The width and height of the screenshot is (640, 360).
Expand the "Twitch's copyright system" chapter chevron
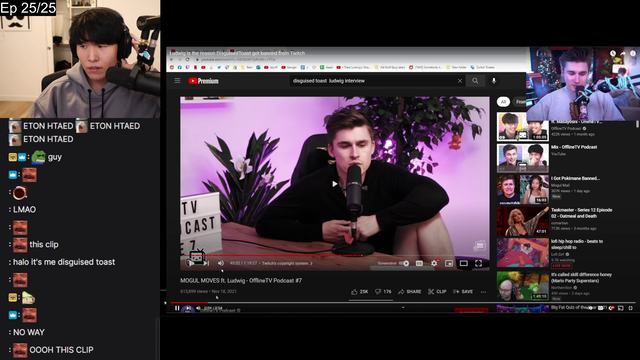point(311,263)
